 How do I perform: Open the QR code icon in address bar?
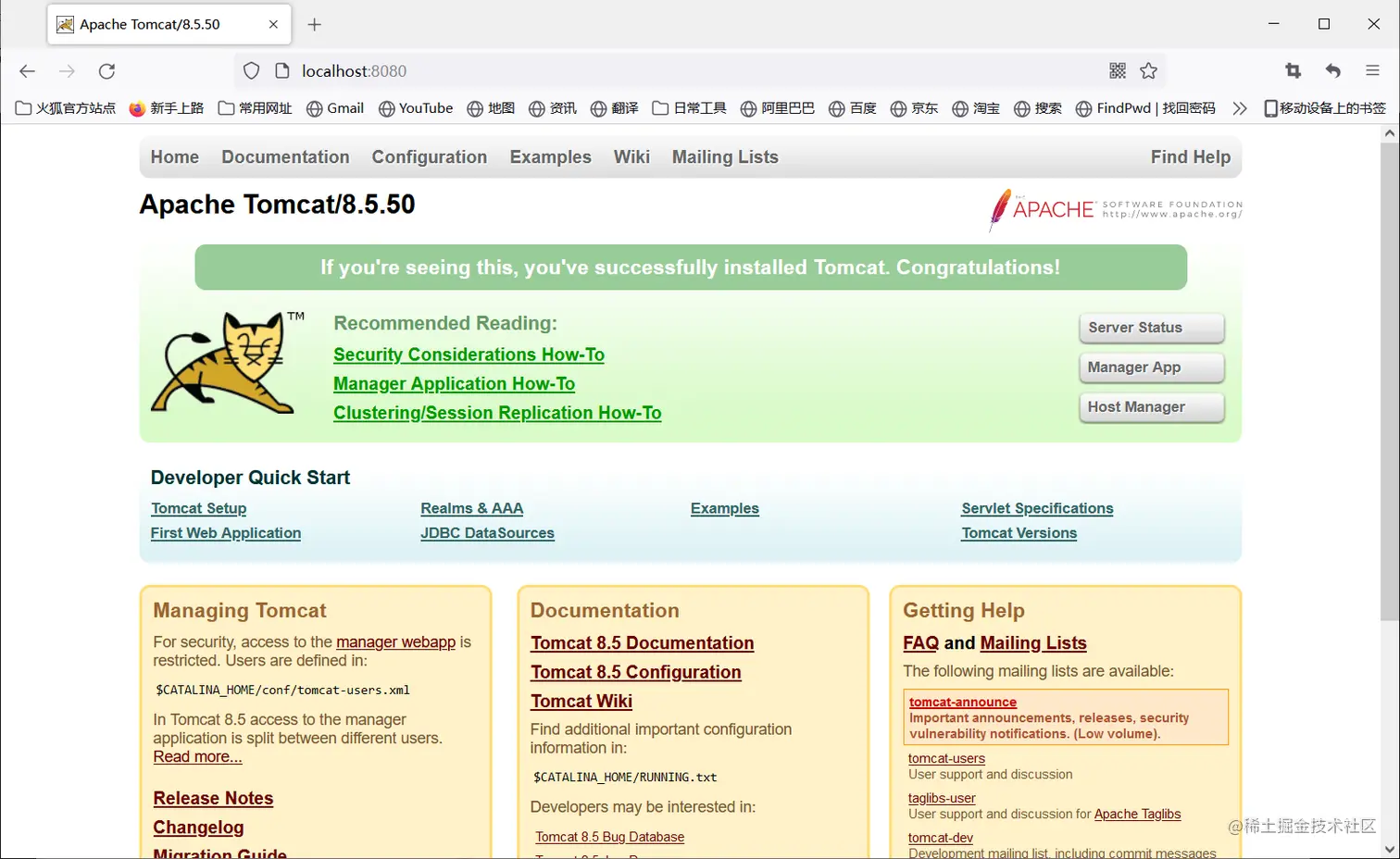(1118, 71)
